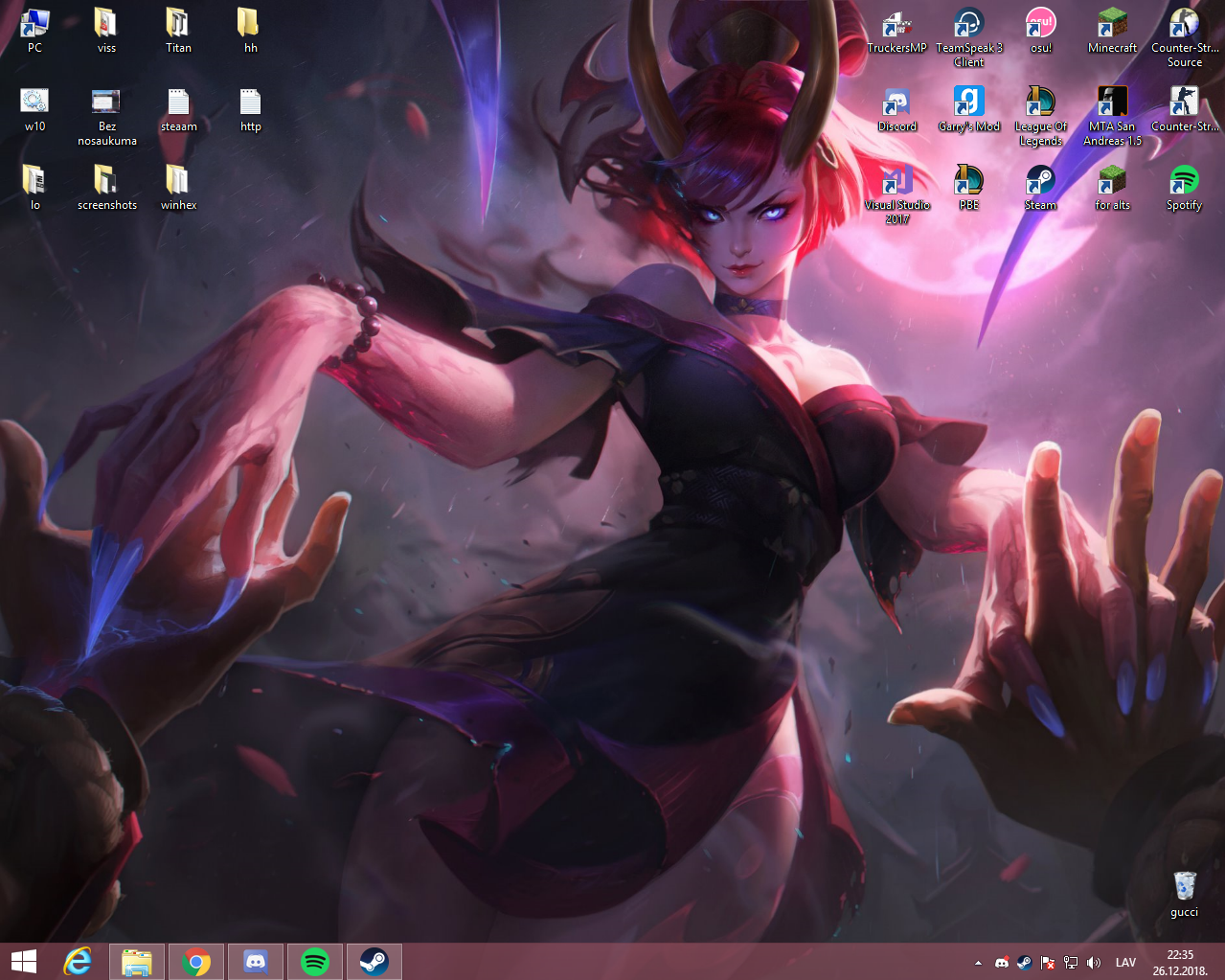Select the Spotify desktop shortcut
Image resolution: width=1225 pixels, height=980 pixels.
(x=1184, y=188)
